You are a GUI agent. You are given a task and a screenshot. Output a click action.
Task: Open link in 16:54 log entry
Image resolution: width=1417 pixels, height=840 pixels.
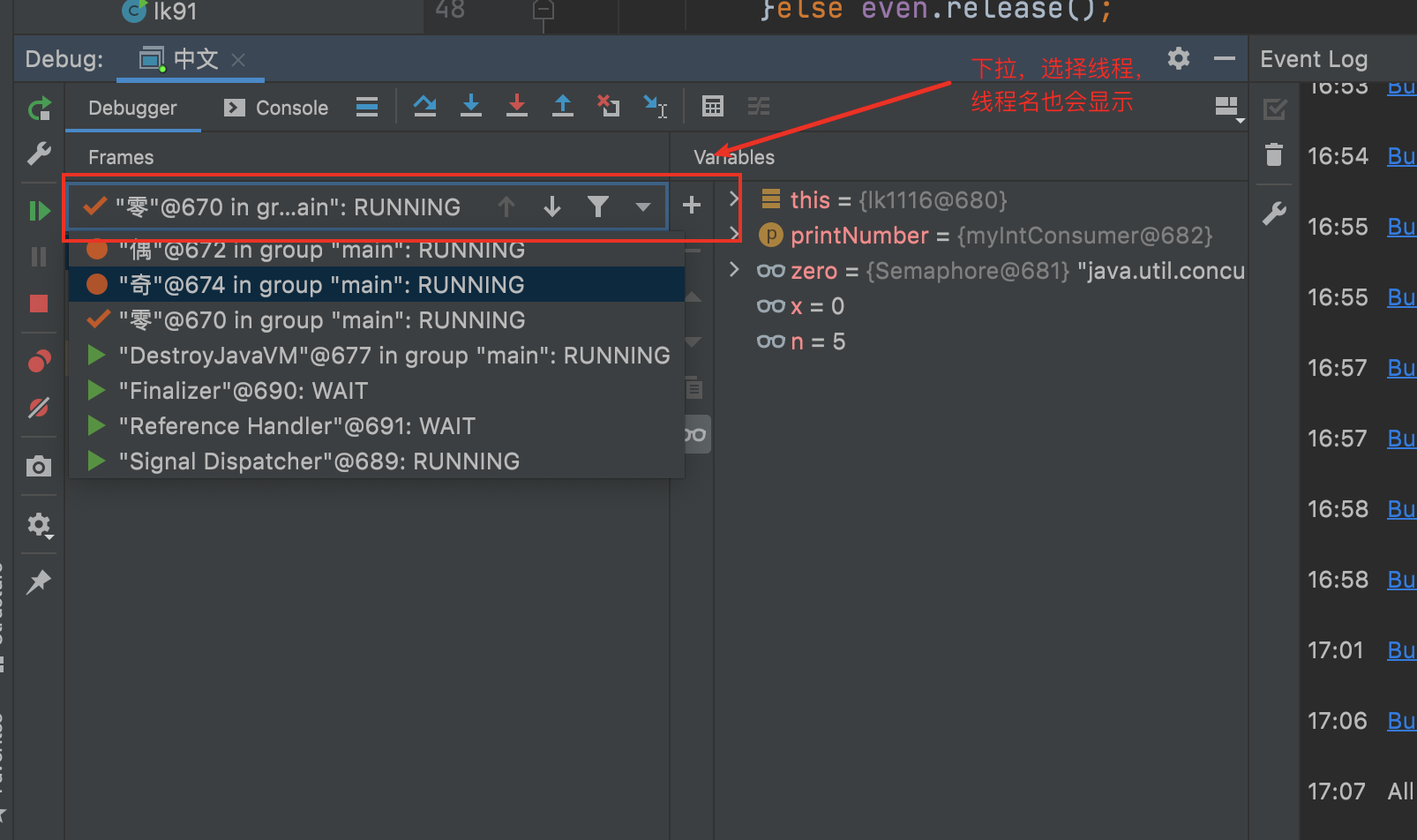[x=1401, y=156]
